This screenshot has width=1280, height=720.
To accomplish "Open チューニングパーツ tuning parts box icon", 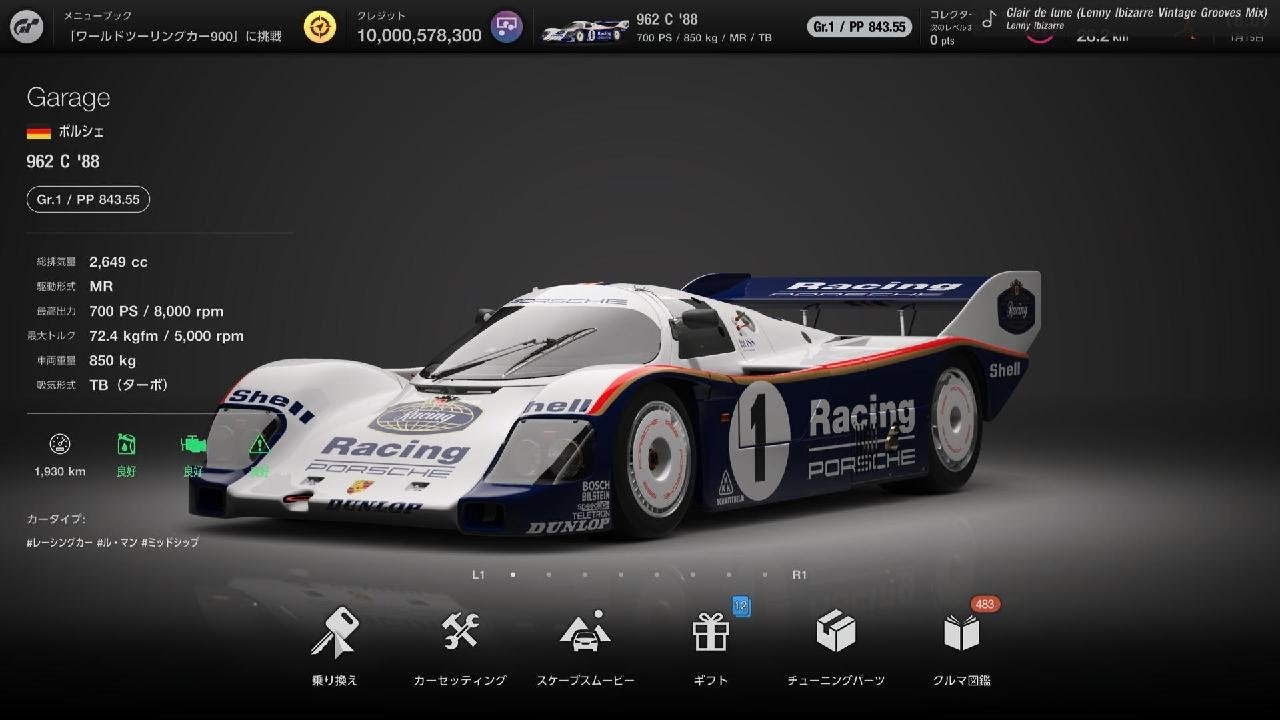I will click(x=836, y=631).
